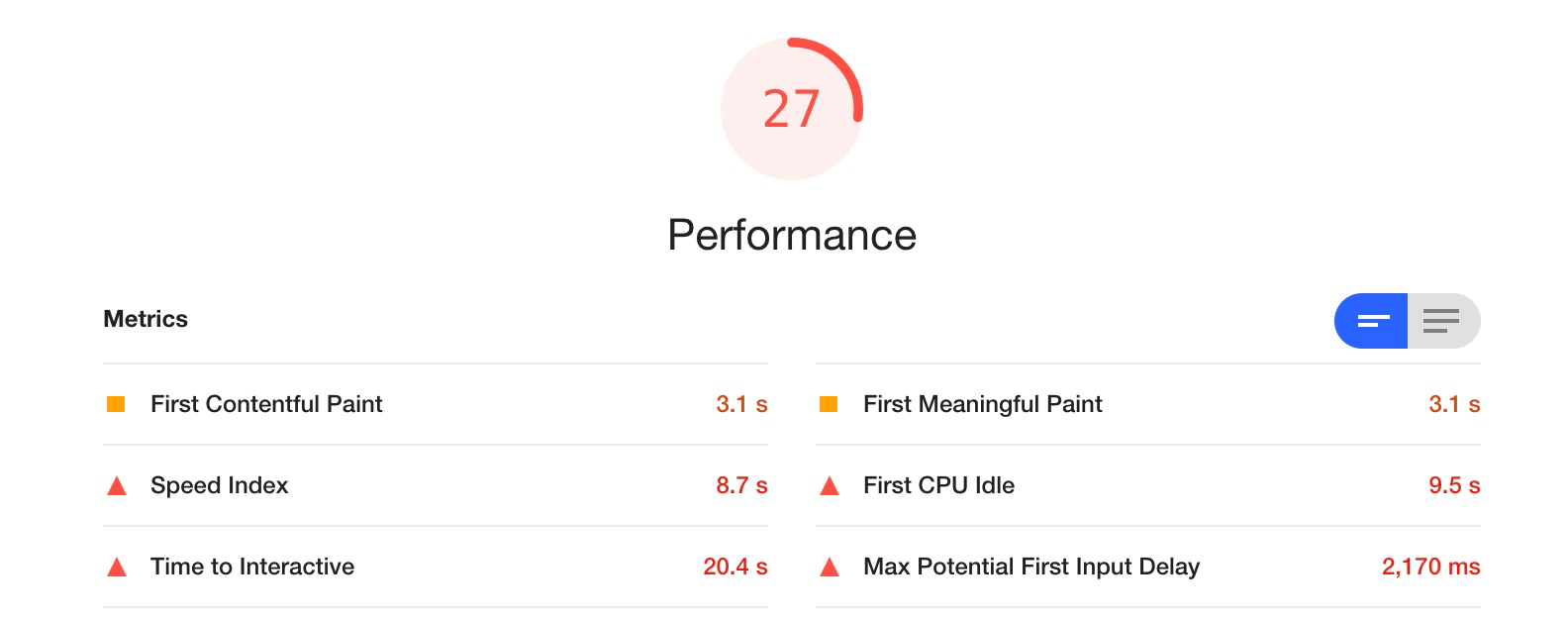The height and width of the screenshot is (622, 1568).
Task: Click the 20.4 s Time to Interactive value
Action: pos(735,567)
